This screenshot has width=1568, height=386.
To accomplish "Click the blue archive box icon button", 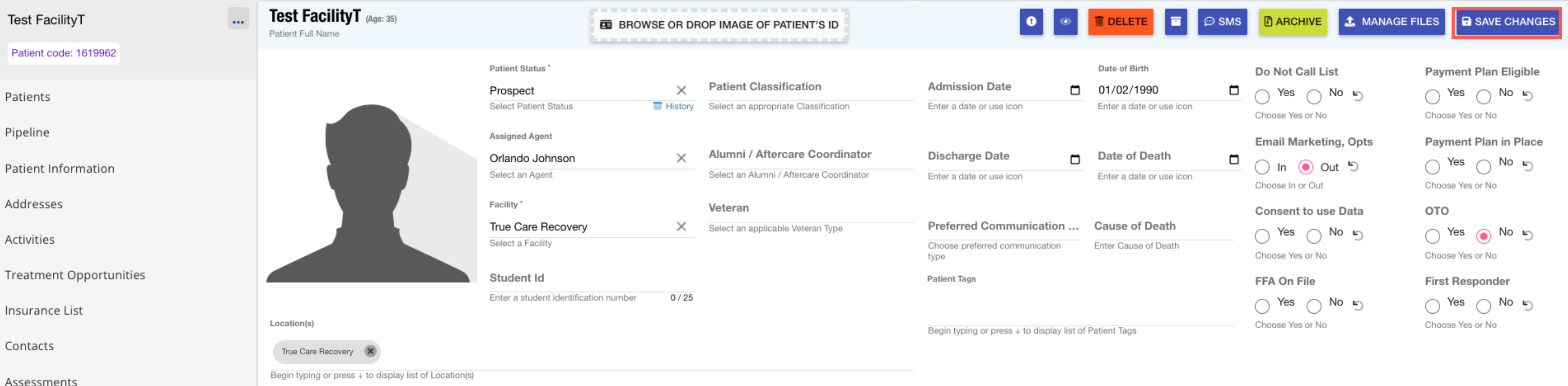I will 1175,22.
